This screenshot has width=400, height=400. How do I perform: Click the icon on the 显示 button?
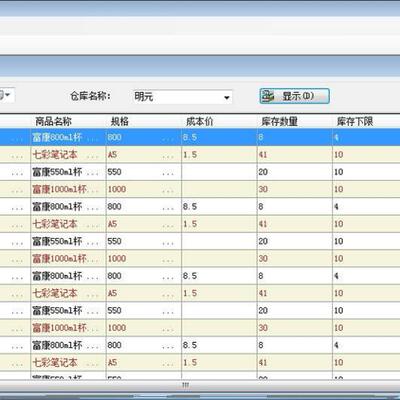268,96
